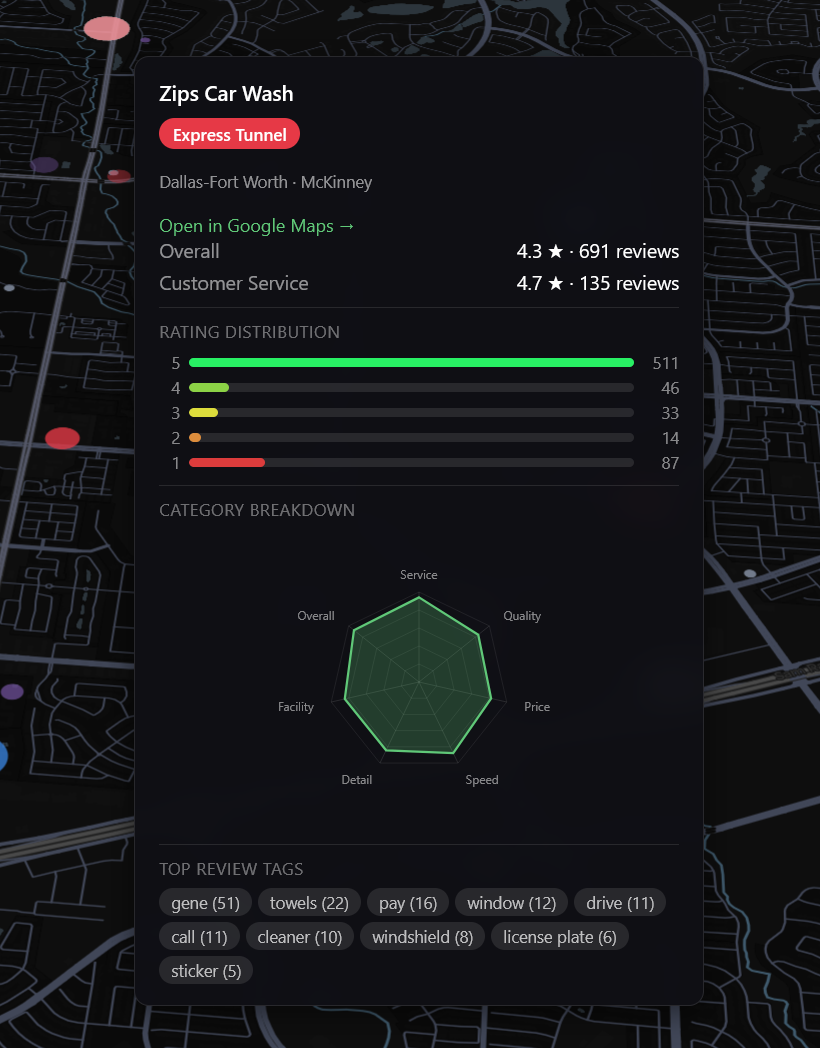Click the Quality axis label on radar chart

click(522, 616)
